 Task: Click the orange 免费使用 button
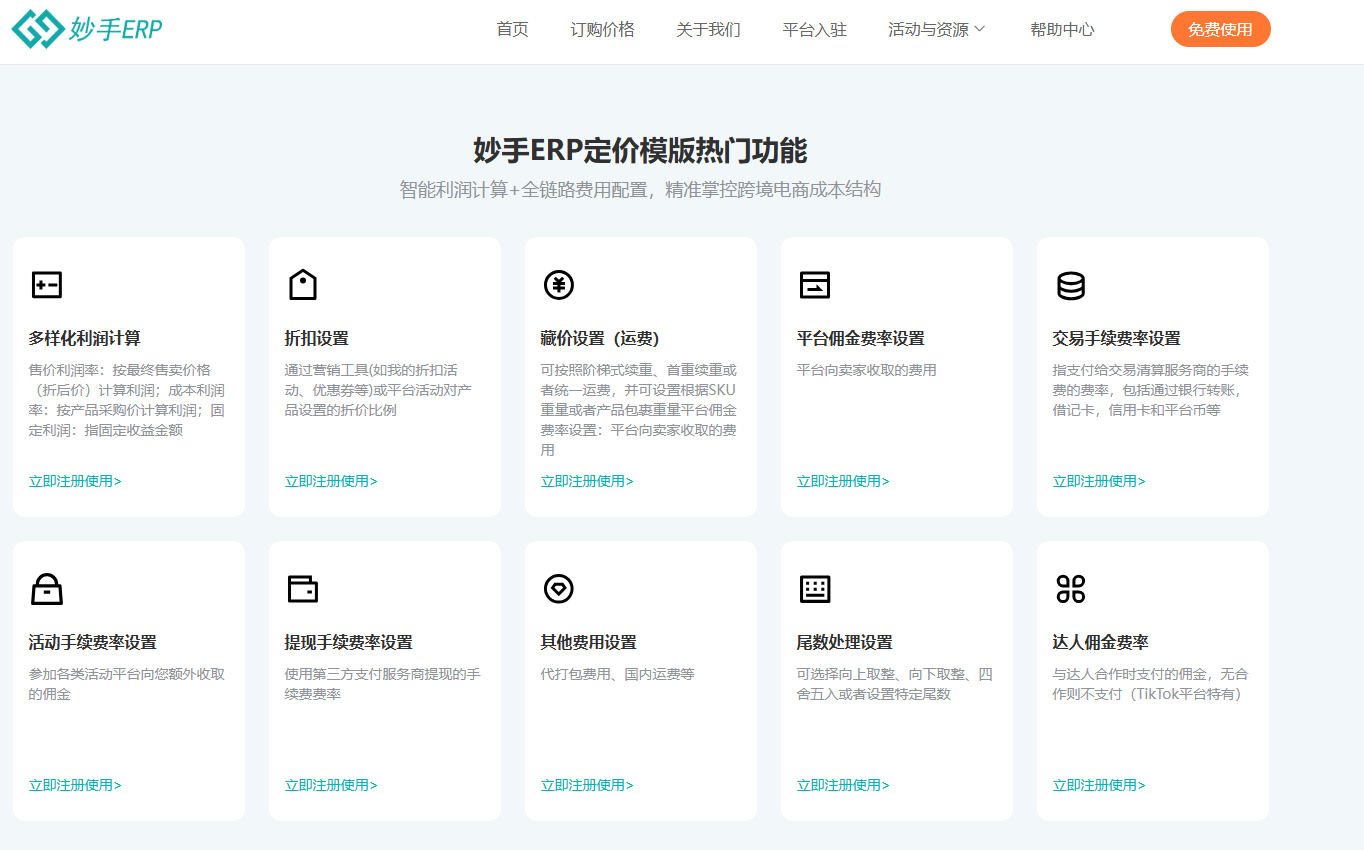pyautogui.click(x=1220, y=29)
